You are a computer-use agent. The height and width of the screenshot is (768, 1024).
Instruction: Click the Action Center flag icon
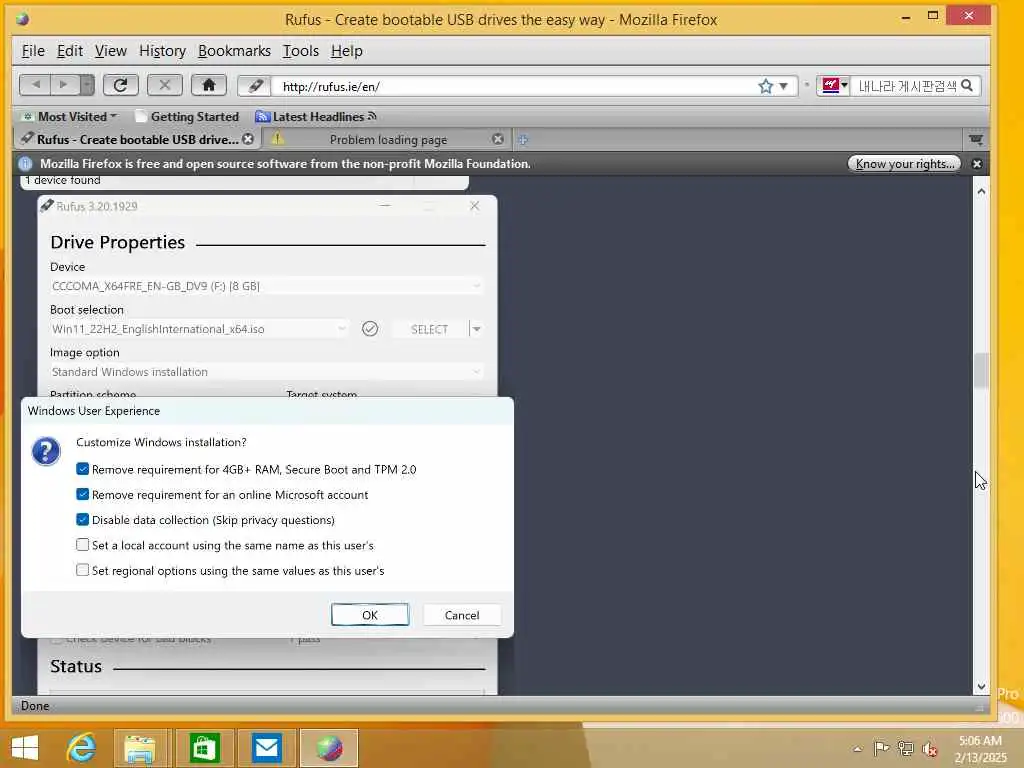[881, 748]
